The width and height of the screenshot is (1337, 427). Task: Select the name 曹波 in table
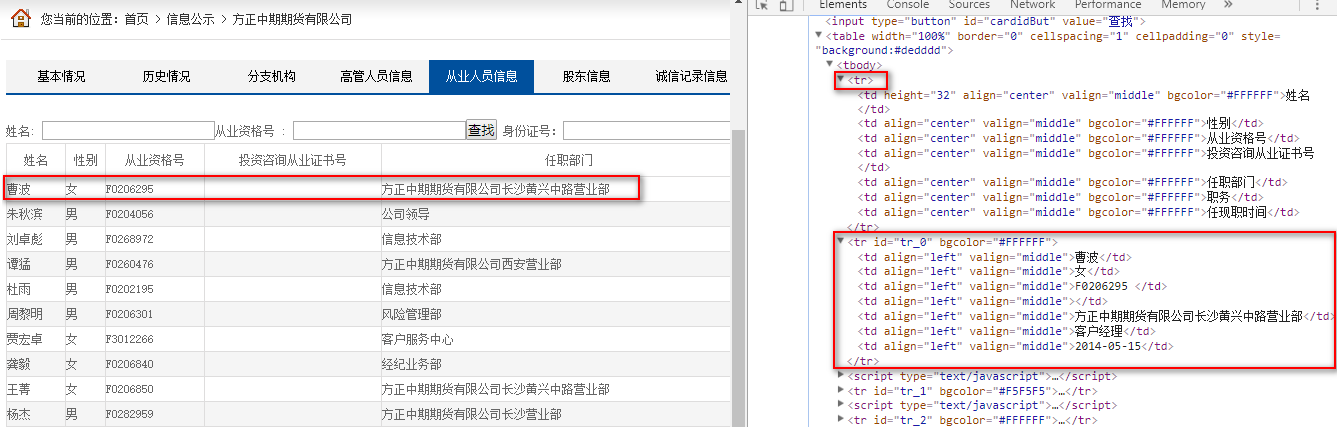pos(18,189)
